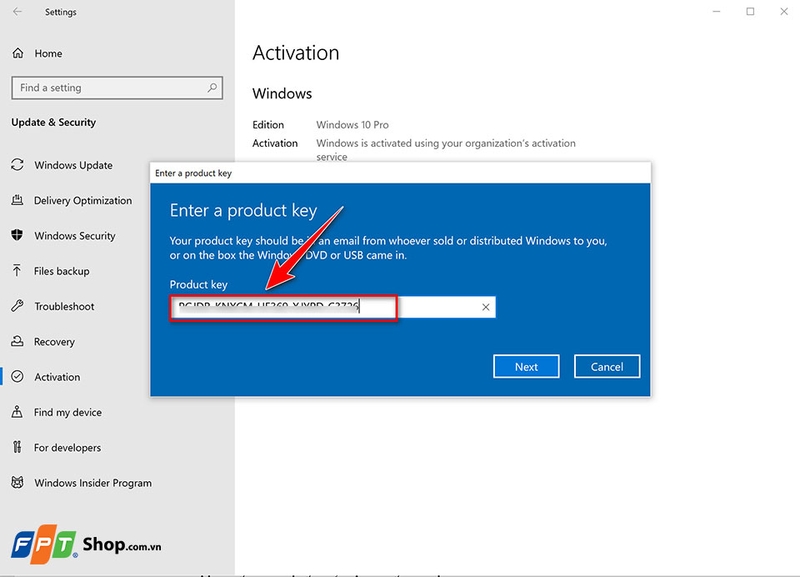Click the search magnifier icon

(x=212, y=88)
